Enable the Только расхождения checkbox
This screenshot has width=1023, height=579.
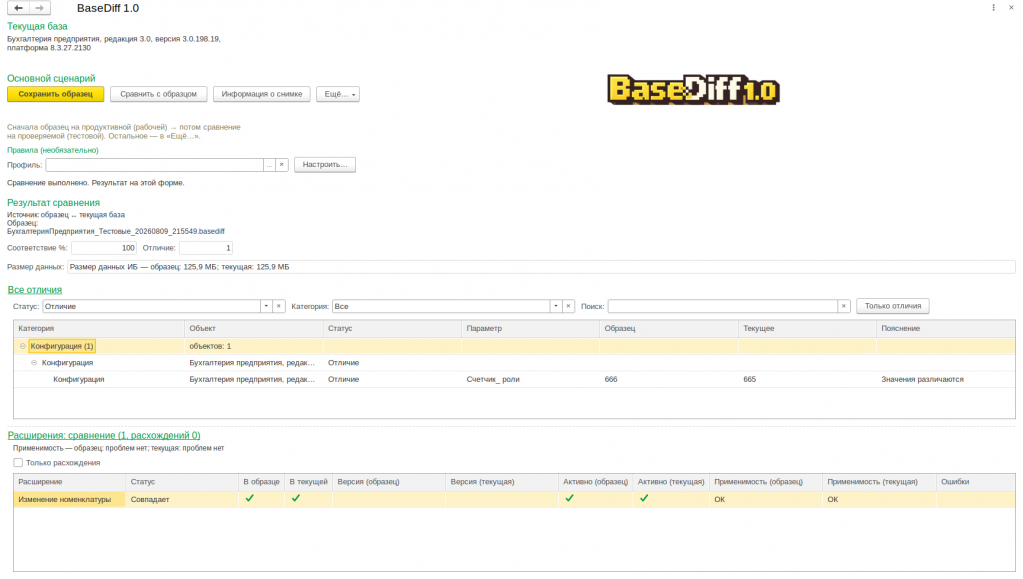click(x=18, y=463)
